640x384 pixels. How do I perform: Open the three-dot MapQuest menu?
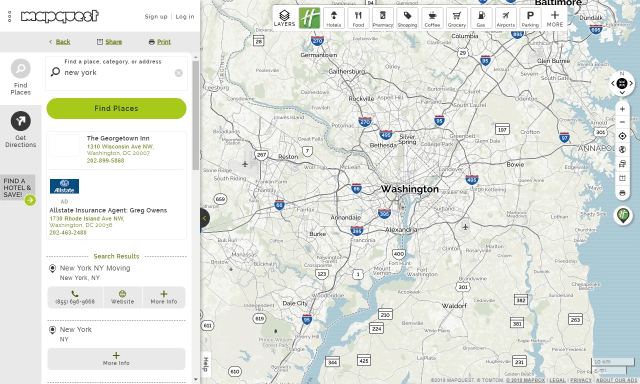pos(9,17)
